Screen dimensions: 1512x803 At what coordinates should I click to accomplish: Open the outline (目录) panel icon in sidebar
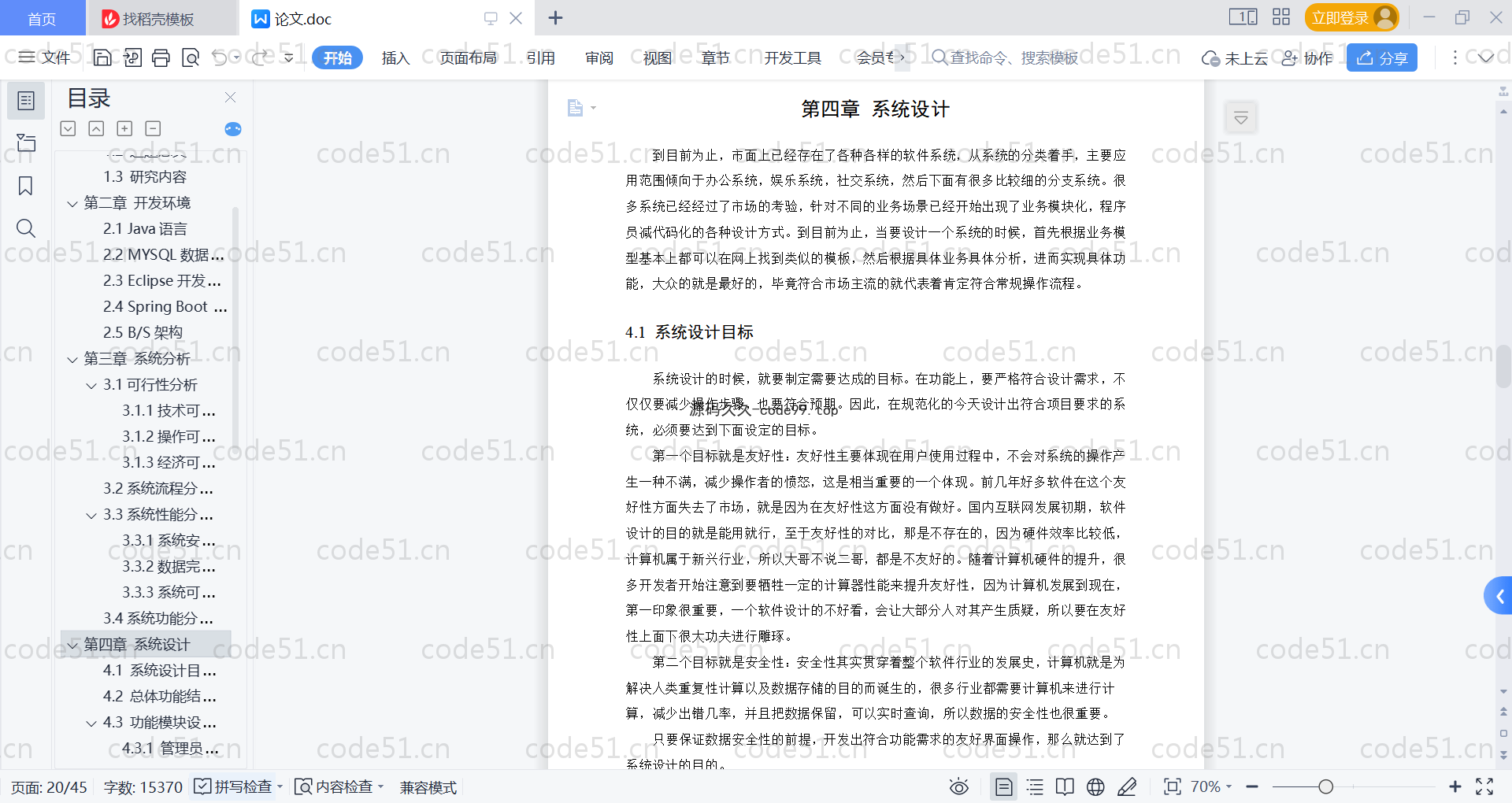pos(26,101)
